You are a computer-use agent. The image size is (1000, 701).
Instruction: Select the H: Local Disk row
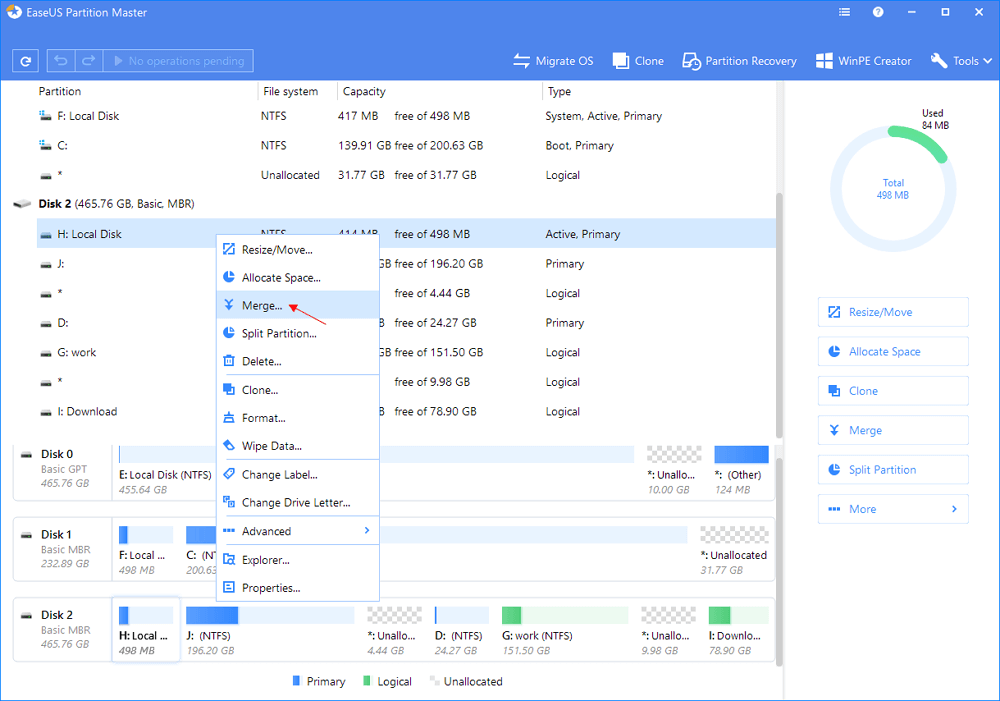coord(406,234)
